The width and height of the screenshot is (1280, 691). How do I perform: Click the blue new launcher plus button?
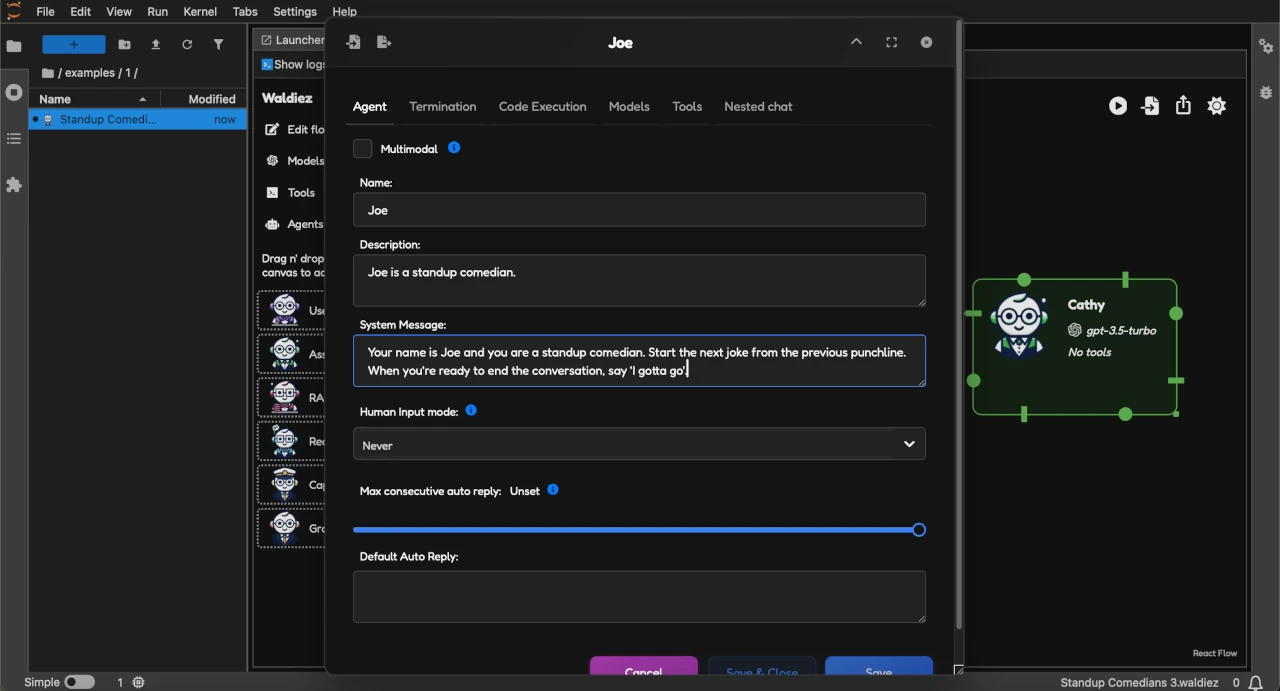[73, 45]
